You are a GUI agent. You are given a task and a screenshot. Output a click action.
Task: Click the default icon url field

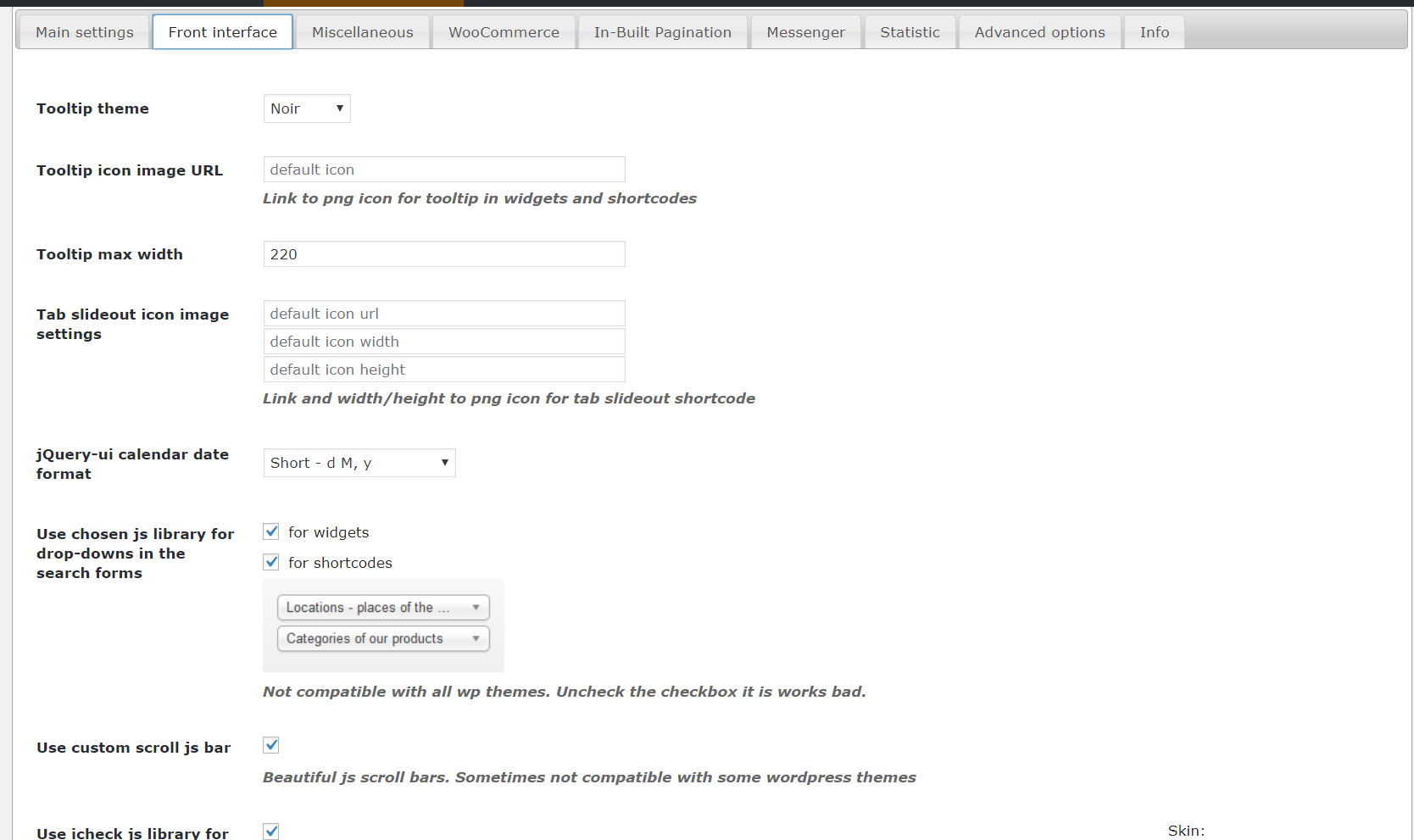coord(444,314)
